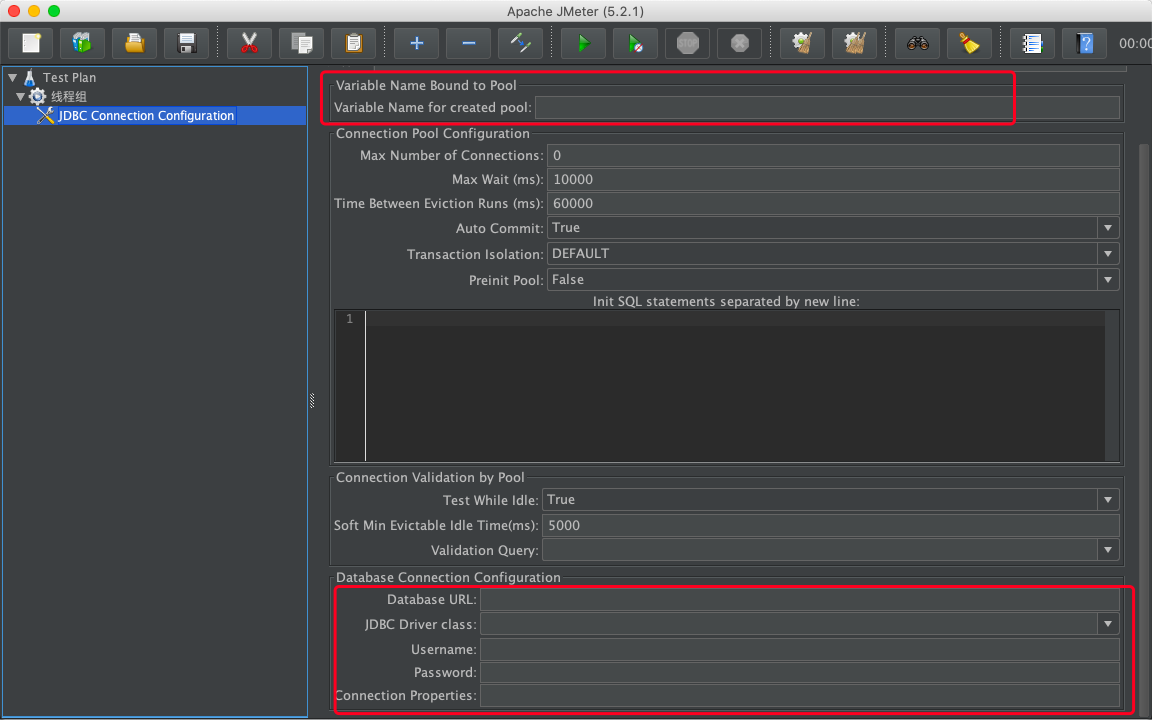Screen dimensions: 1152x720
Task: Open the Test While Idle dropdown
Action: click(x=1108, y=500)
